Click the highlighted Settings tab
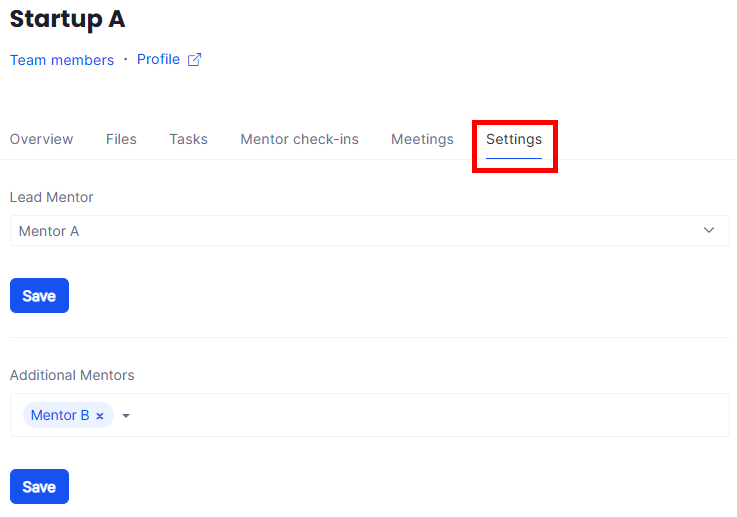 (514, 140)
